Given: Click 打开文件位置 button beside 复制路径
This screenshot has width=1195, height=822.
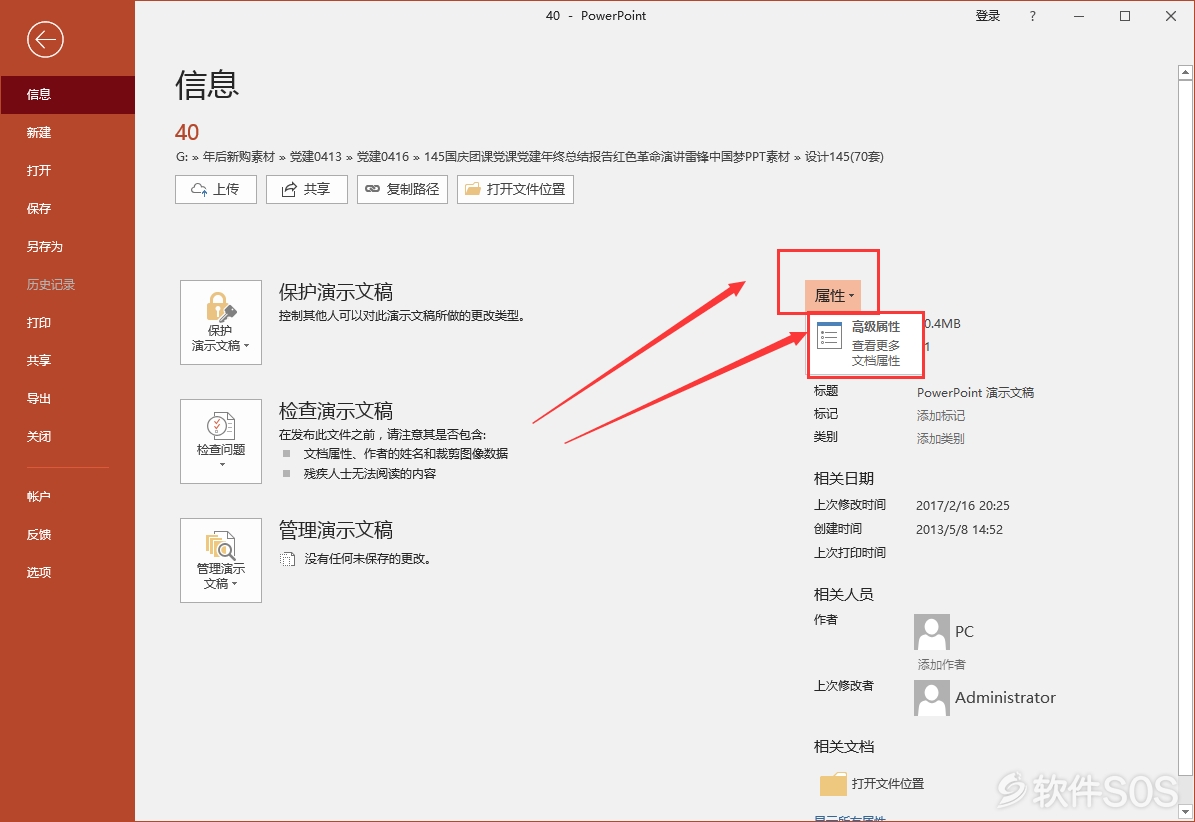Looking at the screenshot, I should coord(515,190).
